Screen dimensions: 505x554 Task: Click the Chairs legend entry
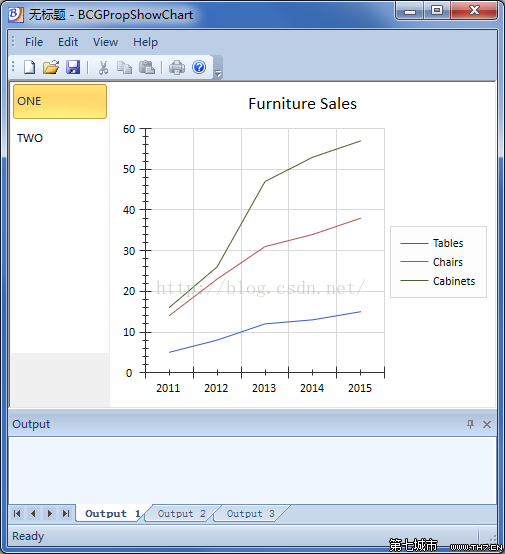(x=431, y=262)
